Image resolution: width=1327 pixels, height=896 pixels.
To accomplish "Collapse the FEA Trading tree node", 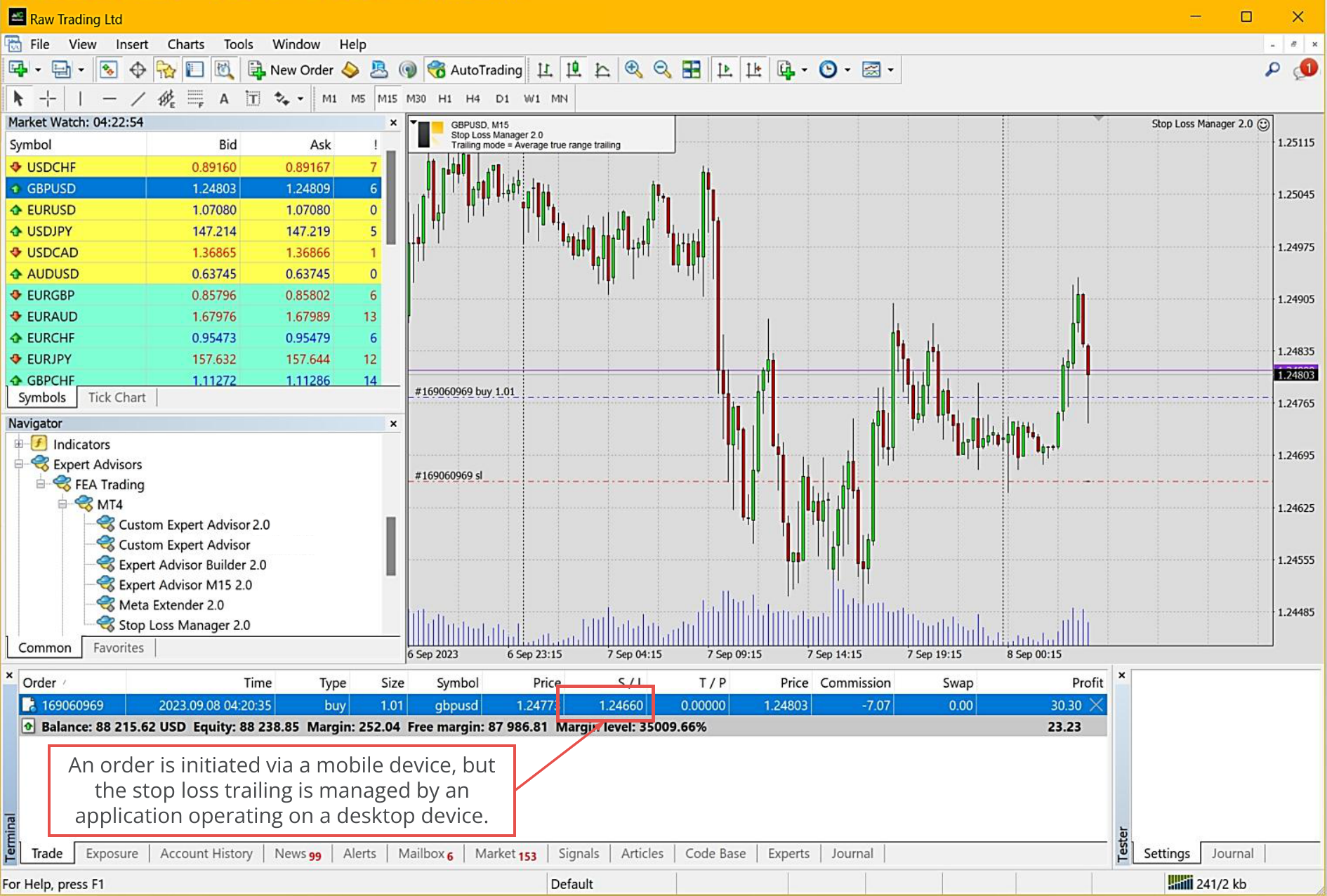I will [41, 484].
